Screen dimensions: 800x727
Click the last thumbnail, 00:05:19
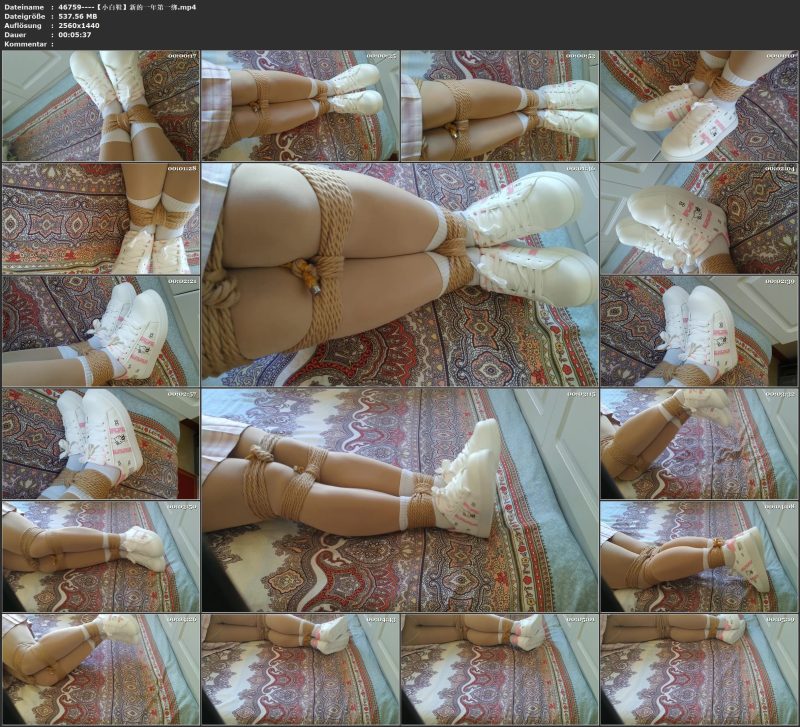699,669
